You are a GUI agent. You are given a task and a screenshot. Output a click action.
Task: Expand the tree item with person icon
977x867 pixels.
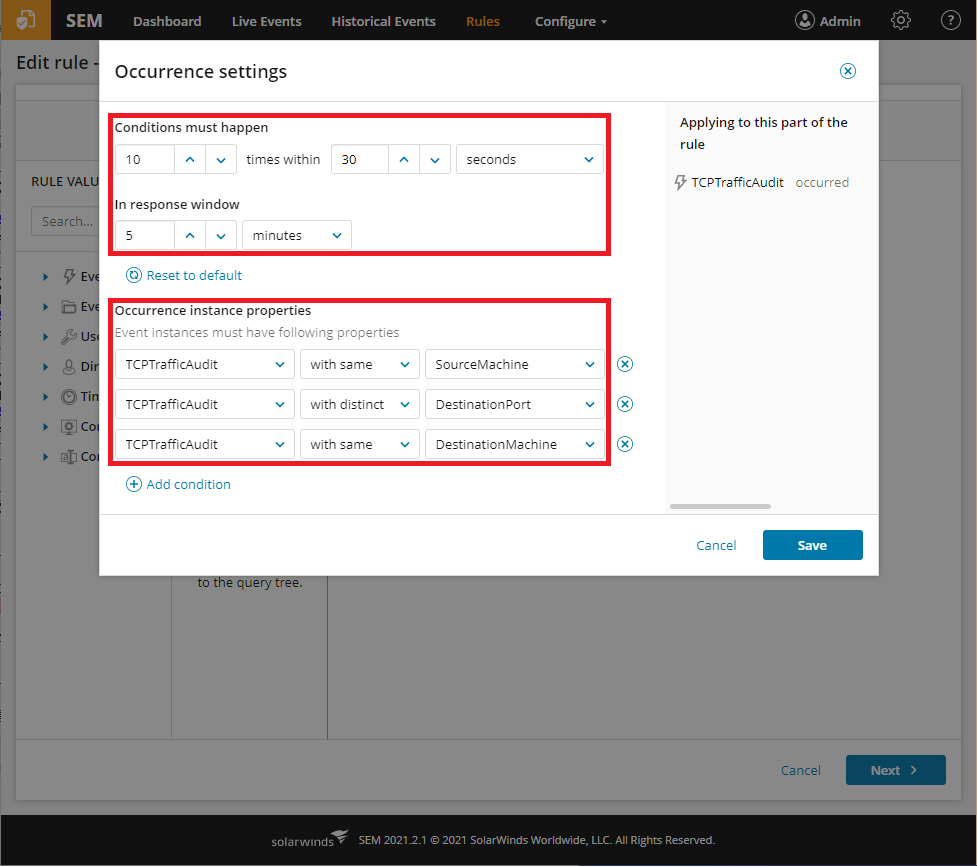pyautogui.click(x=45, y=366)
